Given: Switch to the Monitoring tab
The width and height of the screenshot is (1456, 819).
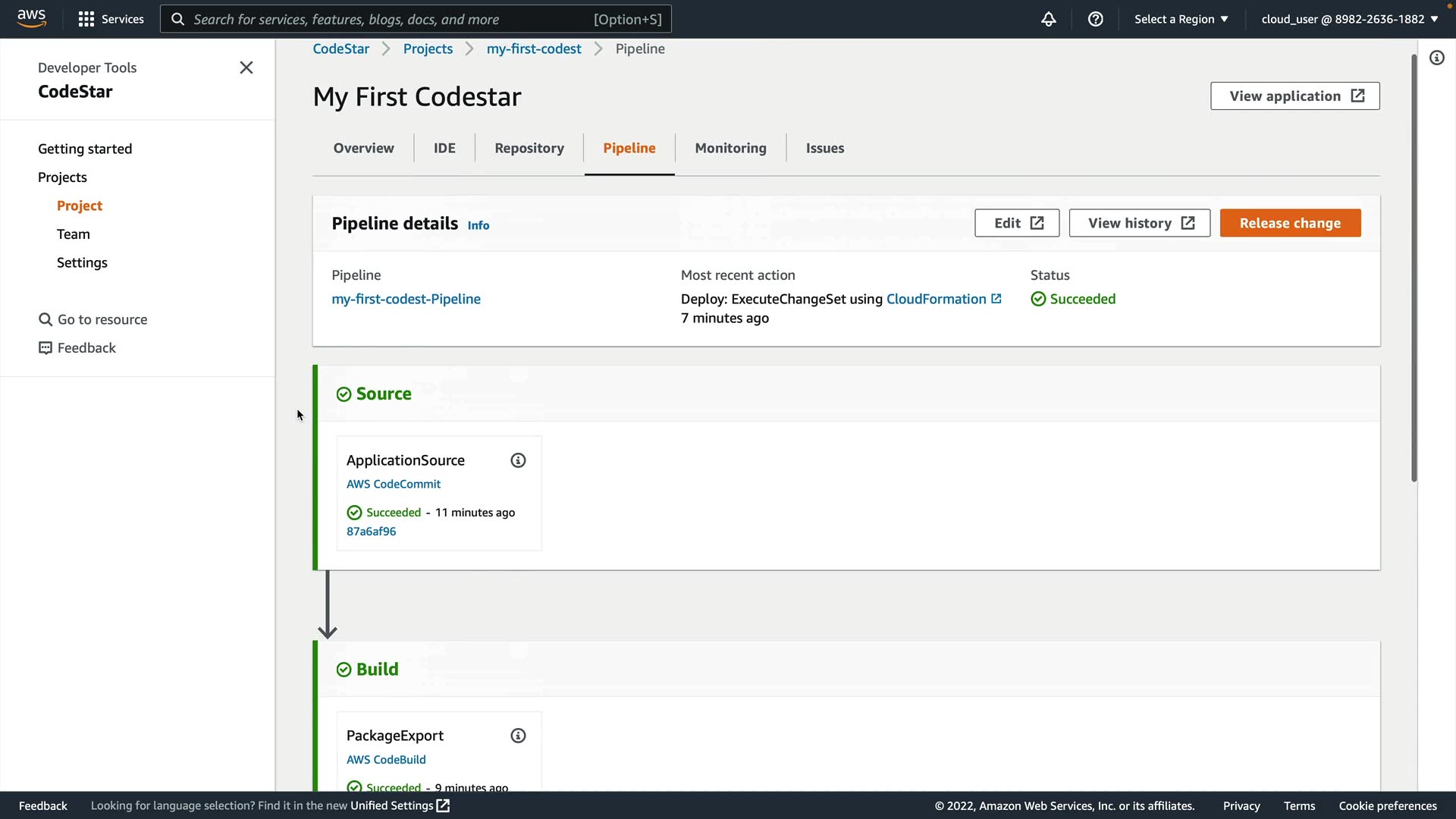Looking at the screenshot, I should tap(730, 148).
